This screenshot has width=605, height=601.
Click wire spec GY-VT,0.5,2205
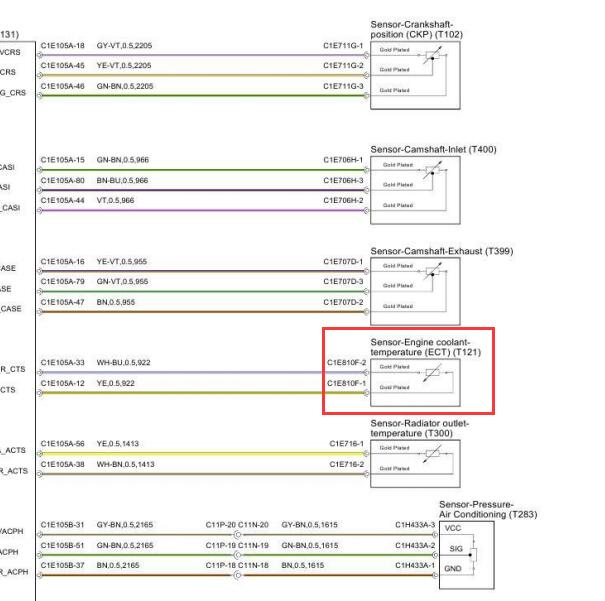124,46
